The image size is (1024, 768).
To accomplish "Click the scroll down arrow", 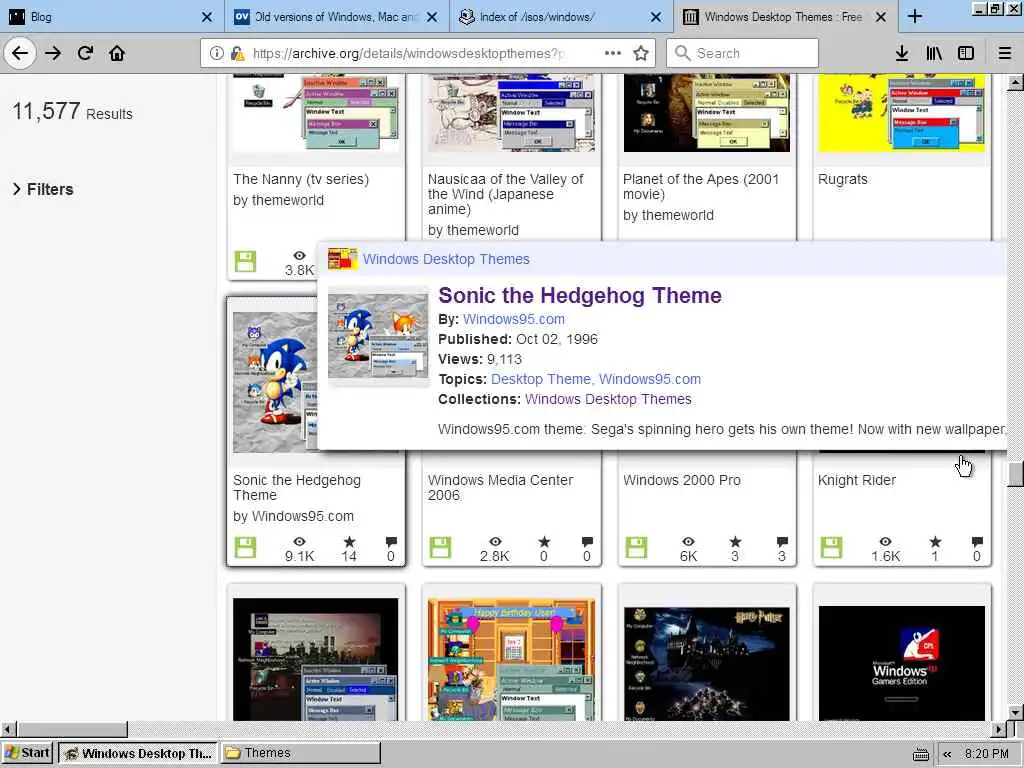I will [1015, 712].
